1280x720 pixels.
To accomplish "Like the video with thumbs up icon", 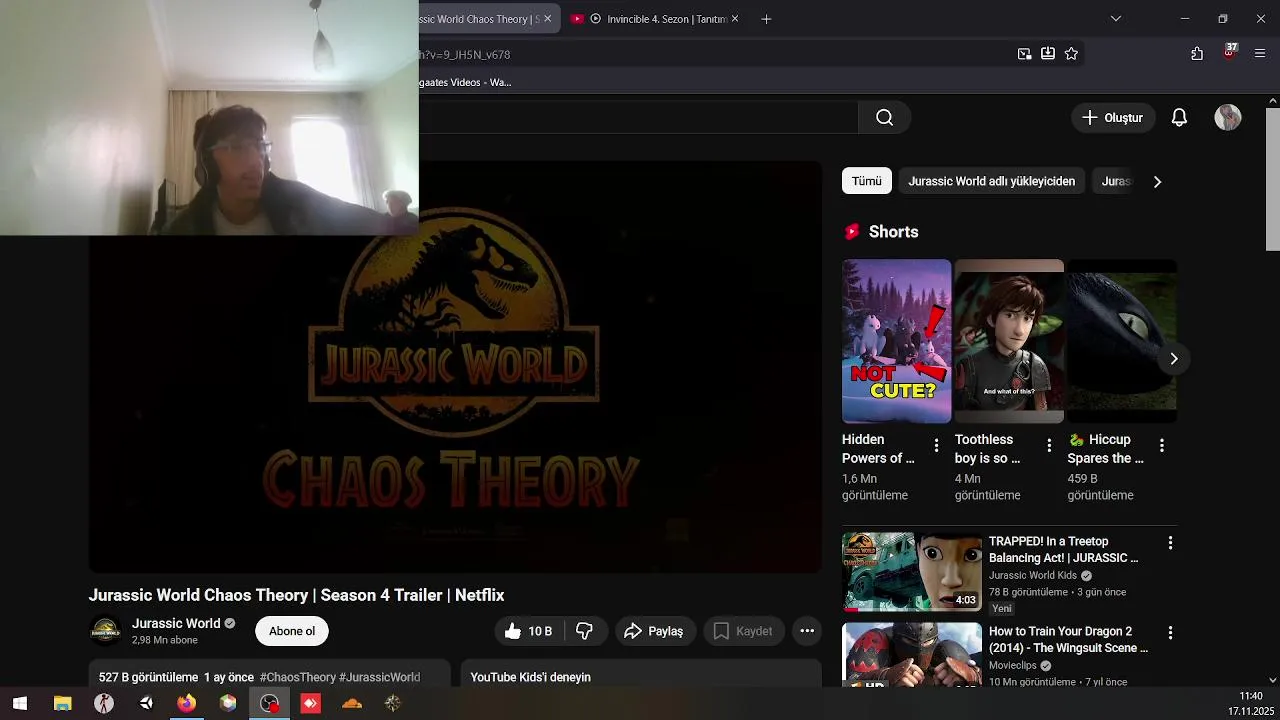I will 528,631.
